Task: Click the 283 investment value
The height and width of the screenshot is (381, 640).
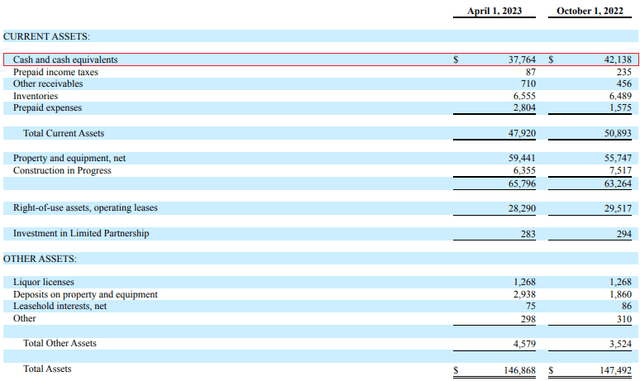Action: click(528, 234)
